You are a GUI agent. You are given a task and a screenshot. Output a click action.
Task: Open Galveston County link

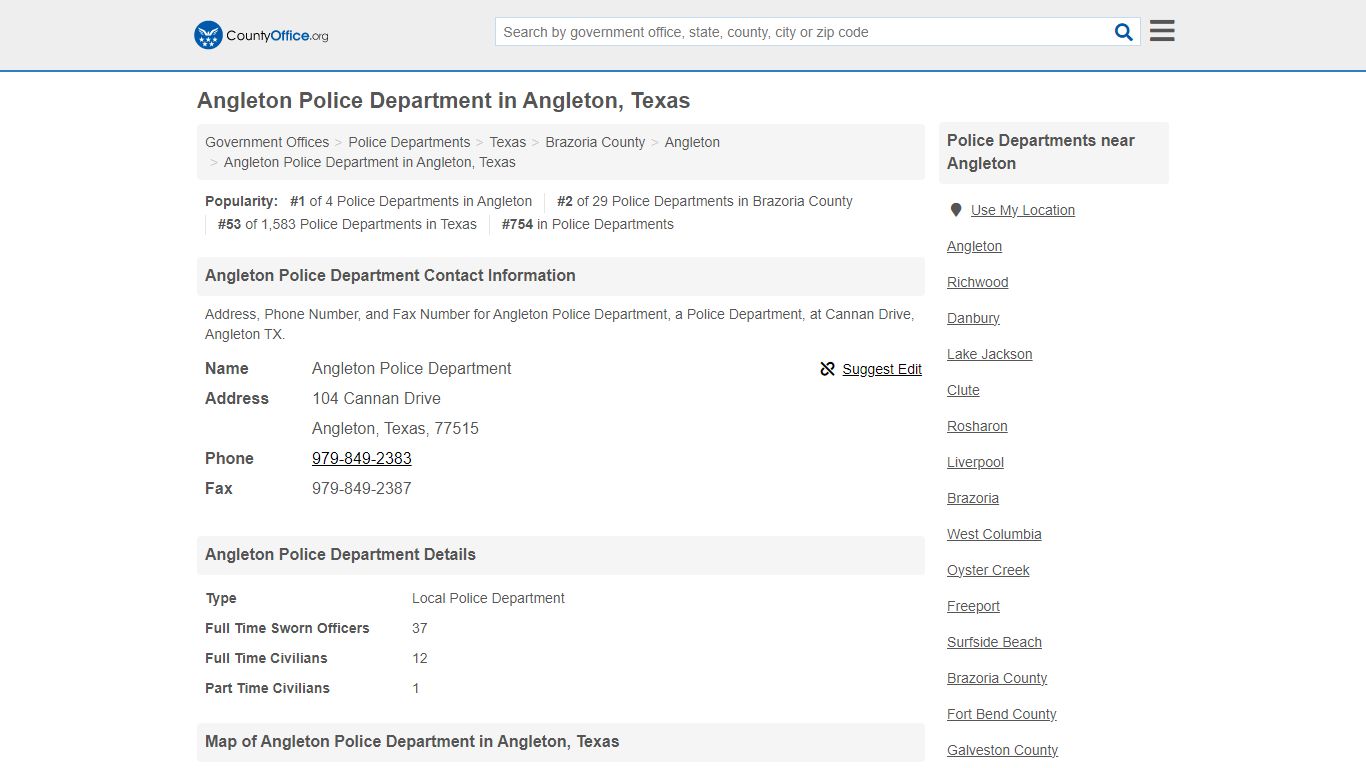[1002, 750]
